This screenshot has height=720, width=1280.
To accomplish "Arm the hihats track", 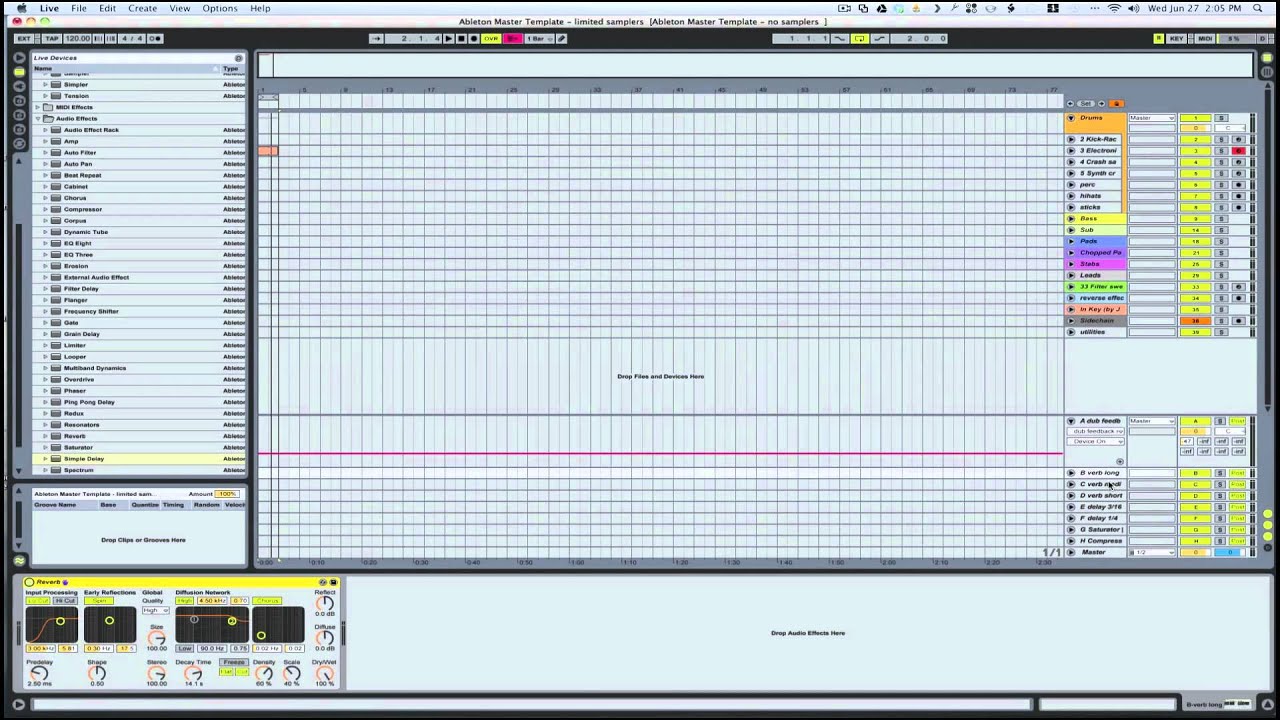I will point(1238,196).
